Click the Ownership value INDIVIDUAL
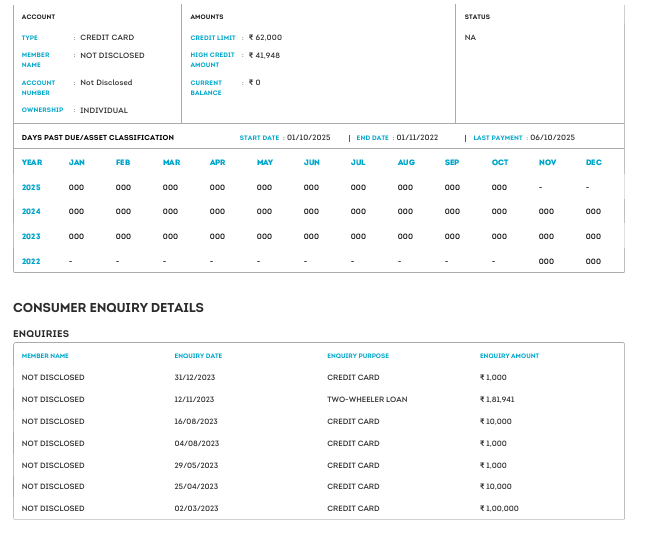 104,110
